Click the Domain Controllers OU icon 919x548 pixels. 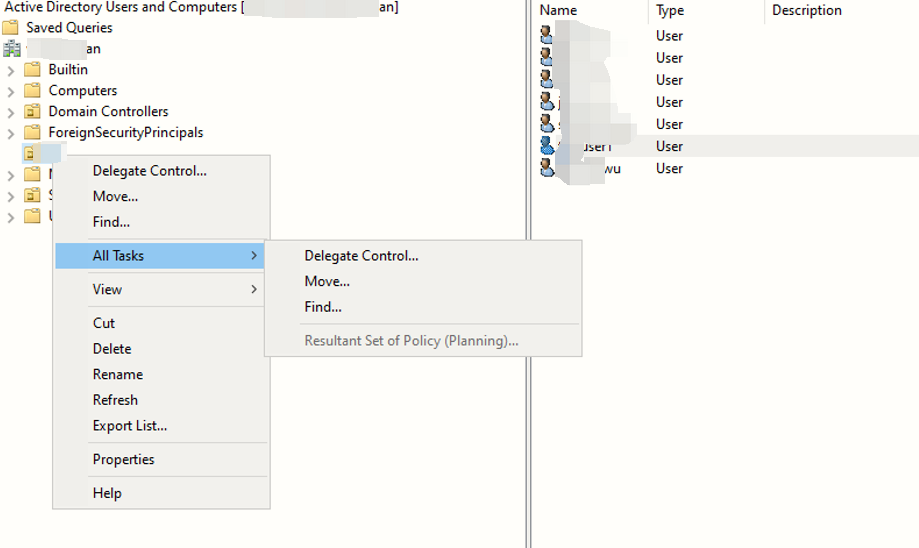click(x=32, y=111)
